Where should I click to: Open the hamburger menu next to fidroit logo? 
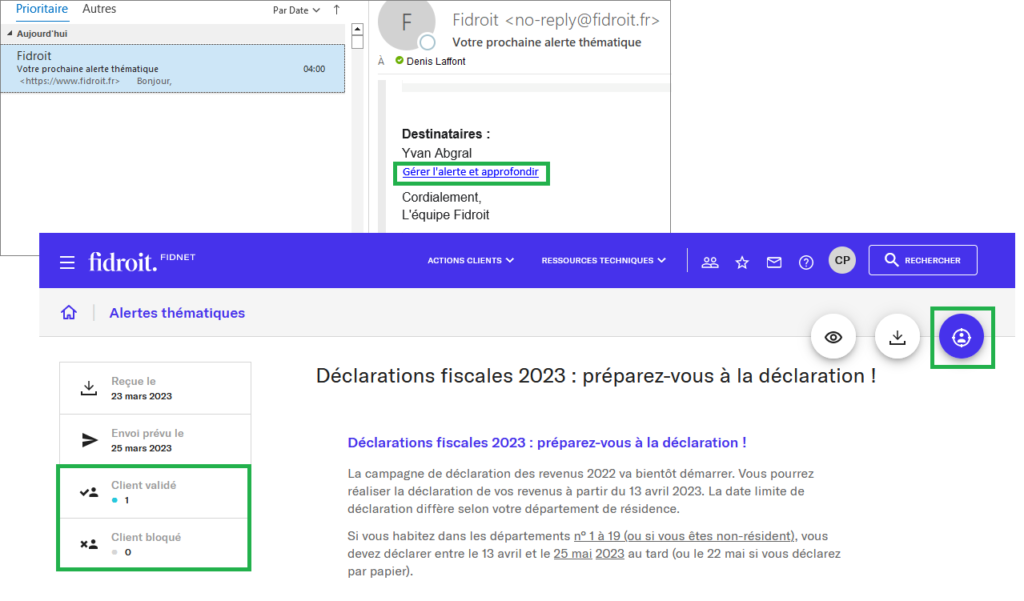pyautogui.click(x=67, y=262)
